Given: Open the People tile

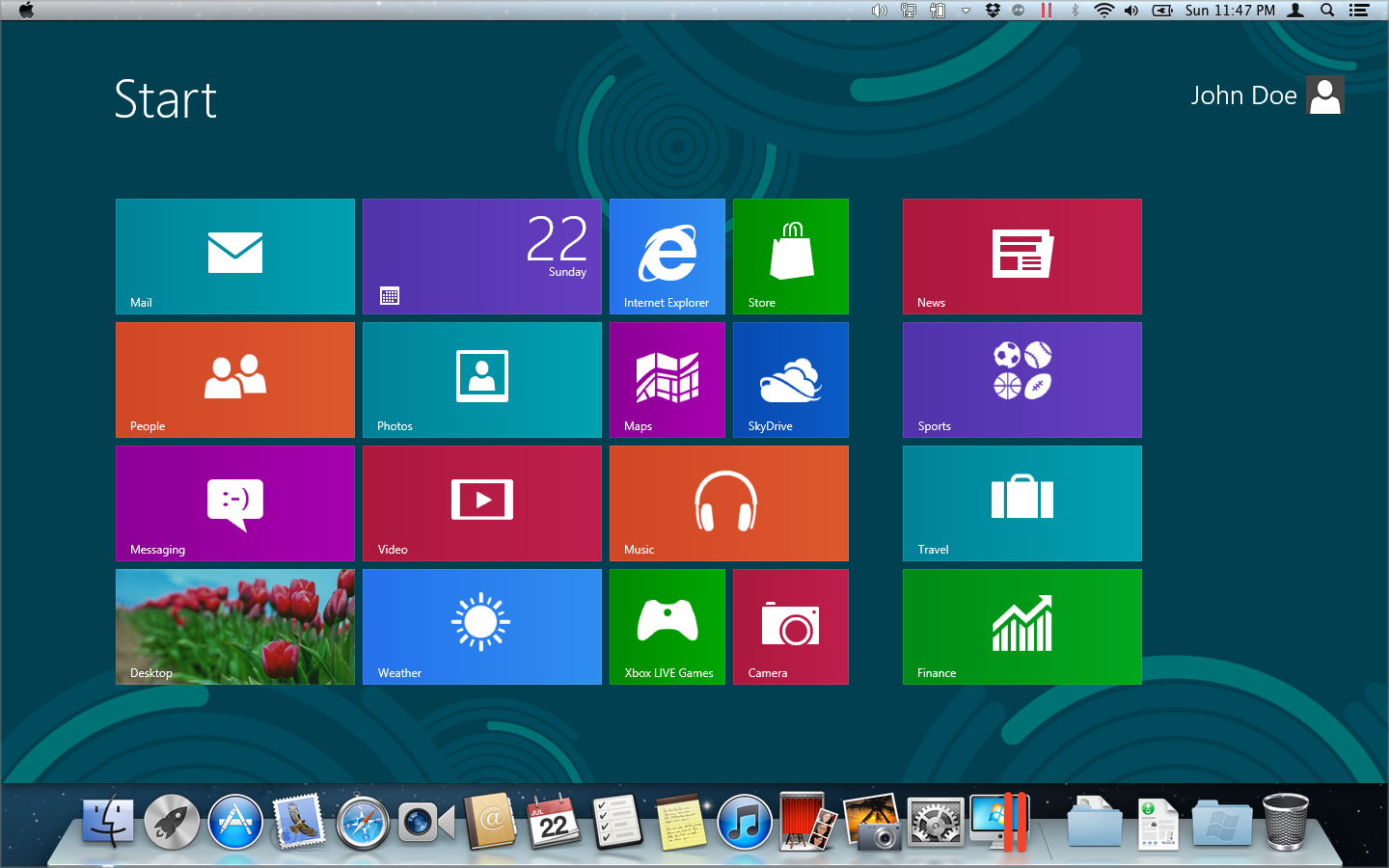Looking at the screenshot, I should (235, 380).
